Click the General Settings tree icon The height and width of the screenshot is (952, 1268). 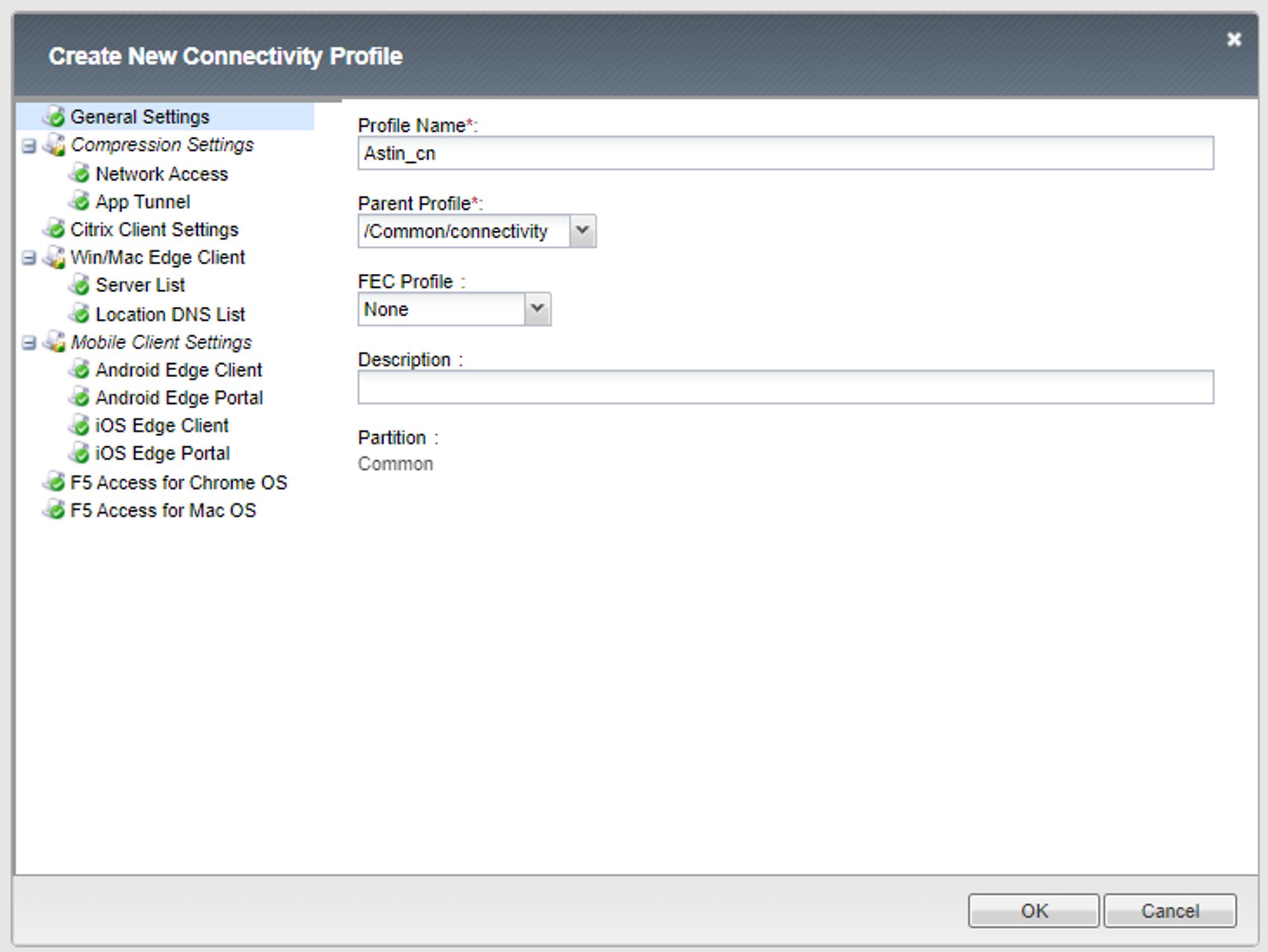tap(55, 117)
